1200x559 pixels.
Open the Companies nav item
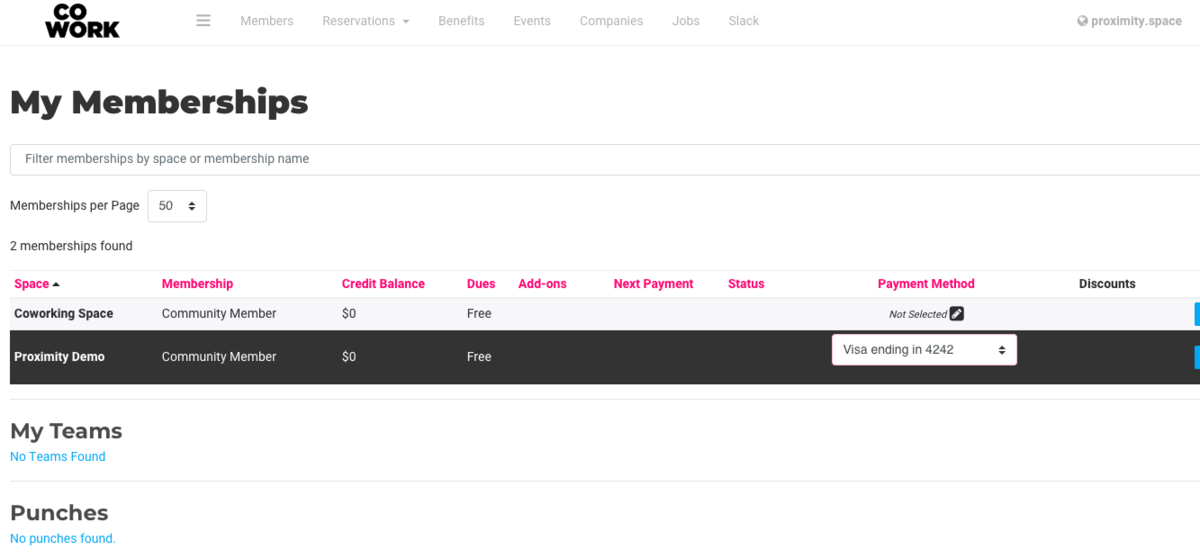611,21
